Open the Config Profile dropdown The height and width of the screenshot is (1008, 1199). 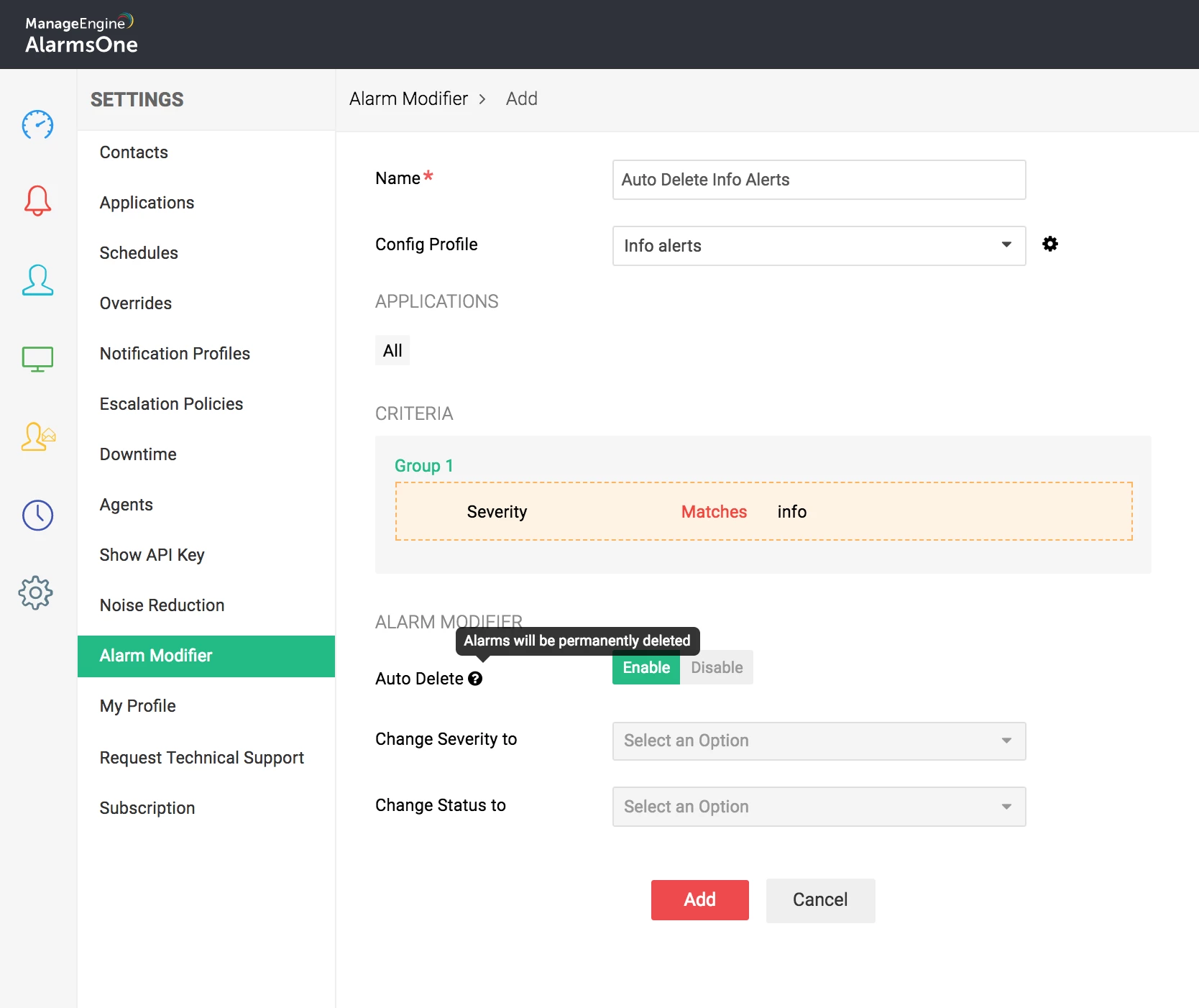tap(819, 246)
